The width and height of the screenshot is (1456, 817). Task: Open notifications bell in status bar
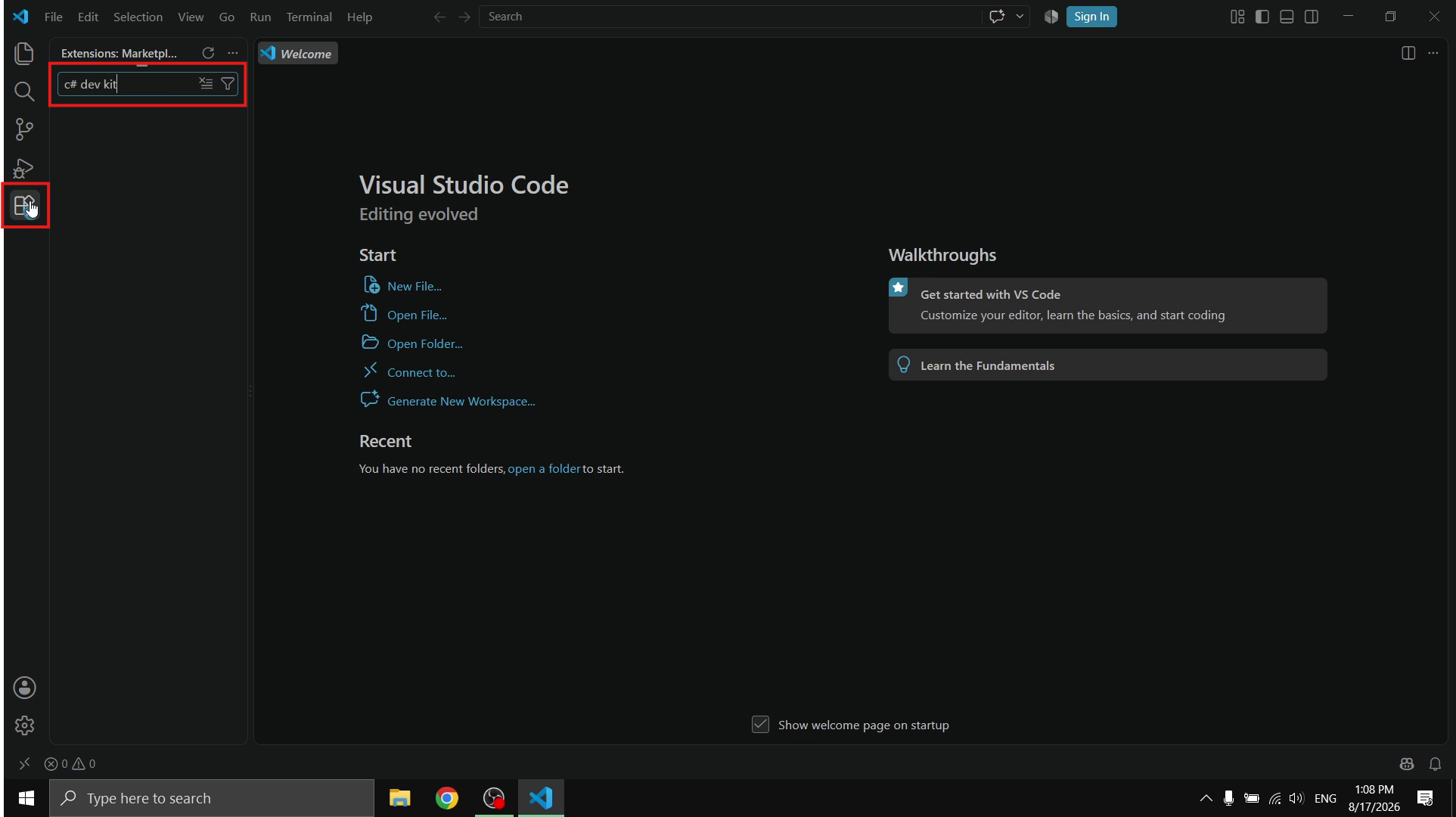tap(1435, 764)
